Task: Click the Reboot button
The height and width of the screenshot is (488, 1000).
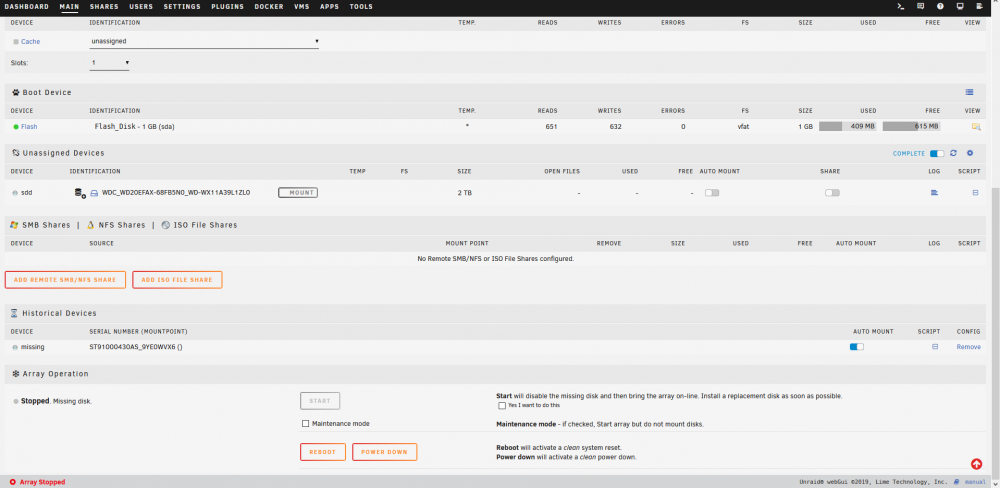Action: click(323, 452)
